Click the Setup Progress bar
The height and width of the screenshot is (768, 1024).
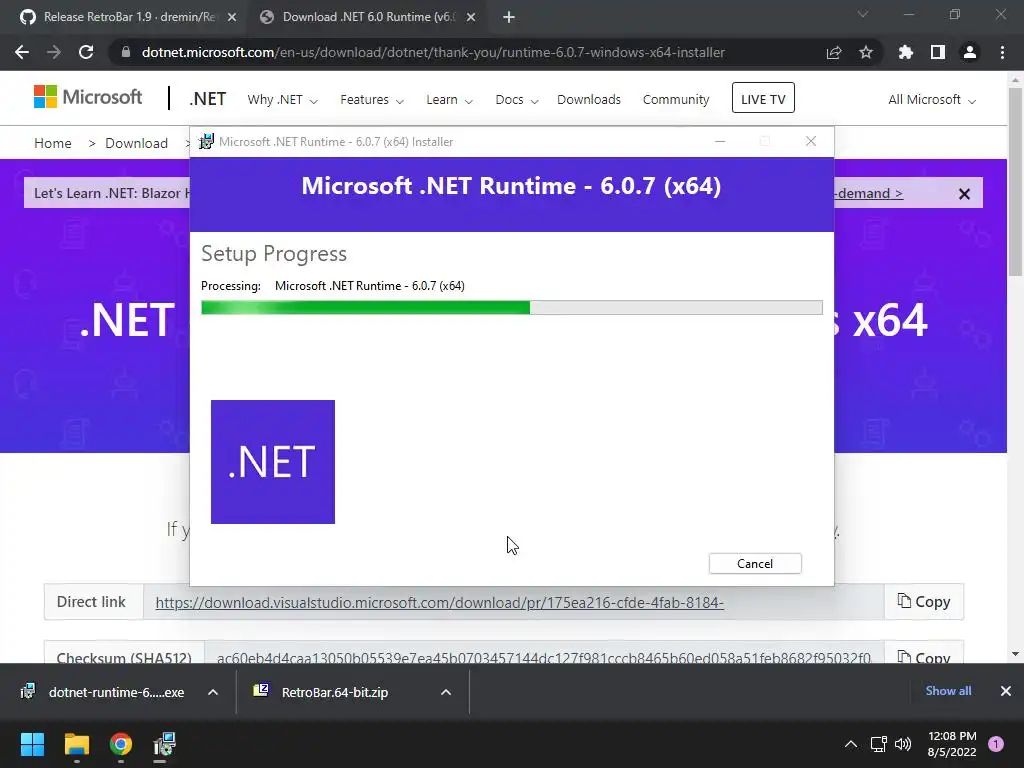512,308
